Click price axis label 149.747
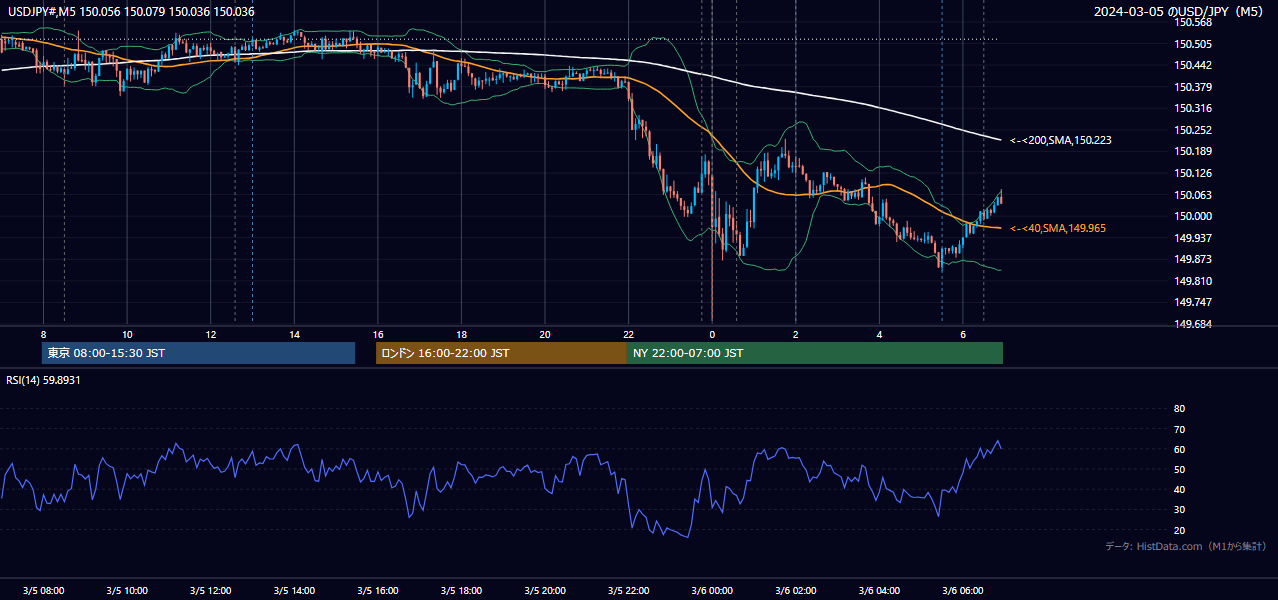Screen dimensions: 1278x600 1193,302
